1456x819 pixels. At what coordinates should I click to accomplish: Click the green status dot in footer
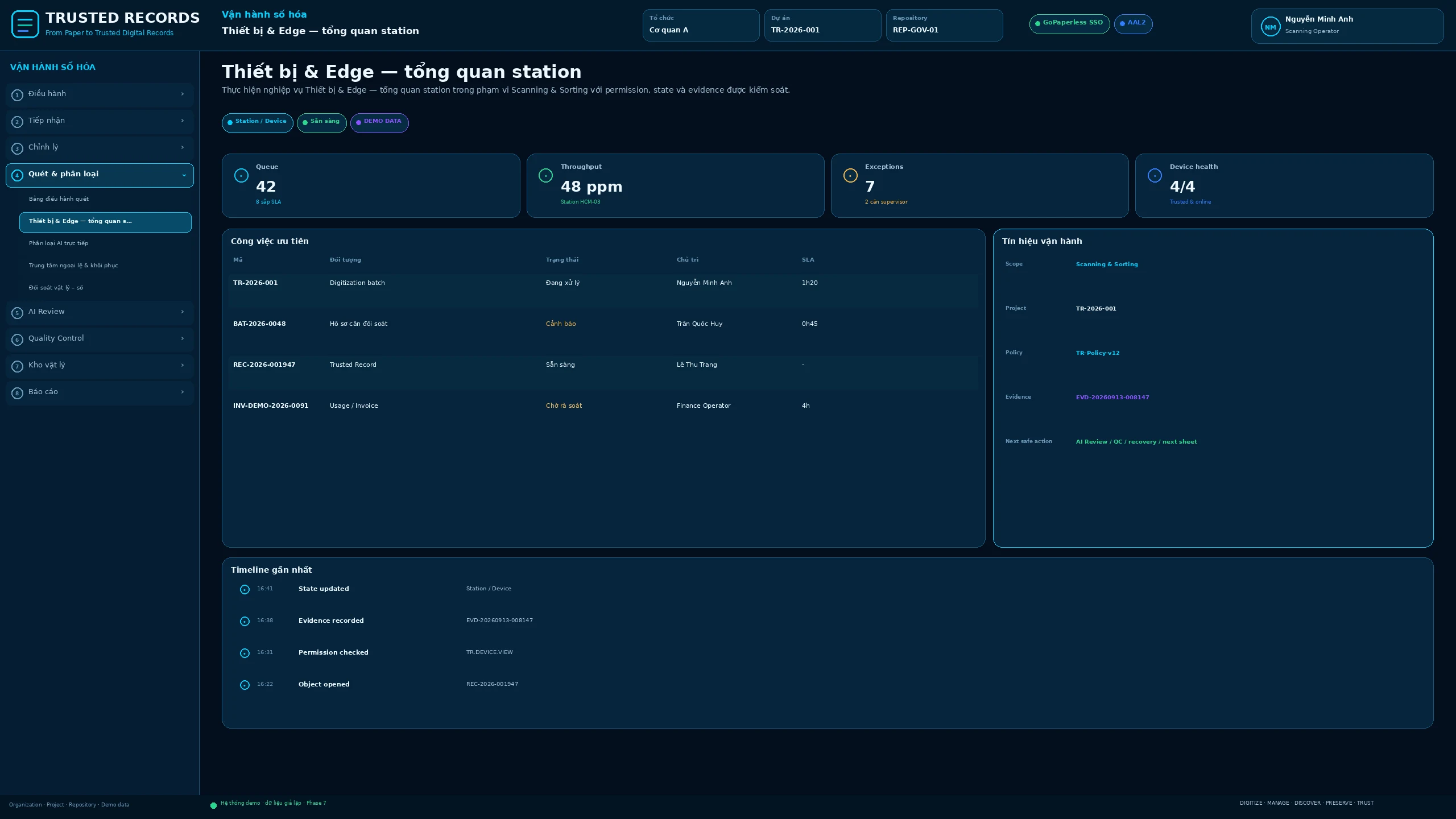point(213,805)
